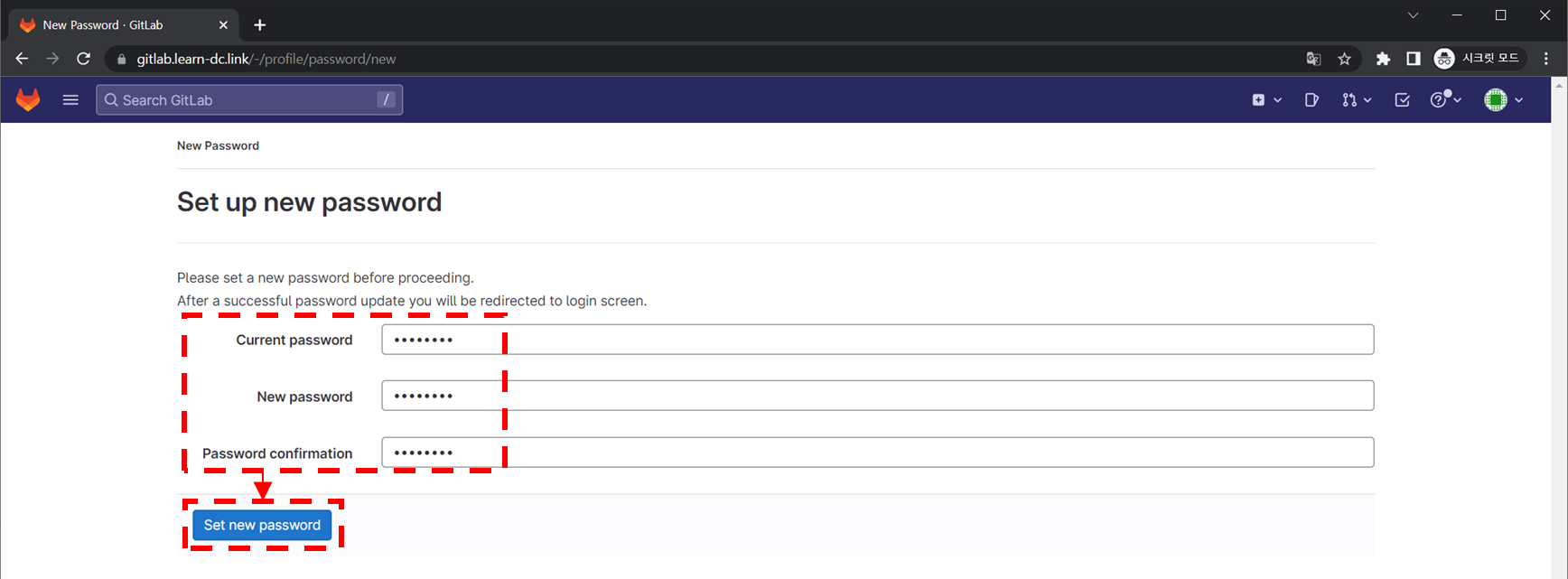The width and height of the screenshot is (1568, 579).
Task: Open the browser extensions puzzle icon
Action: coord(1383,59)
